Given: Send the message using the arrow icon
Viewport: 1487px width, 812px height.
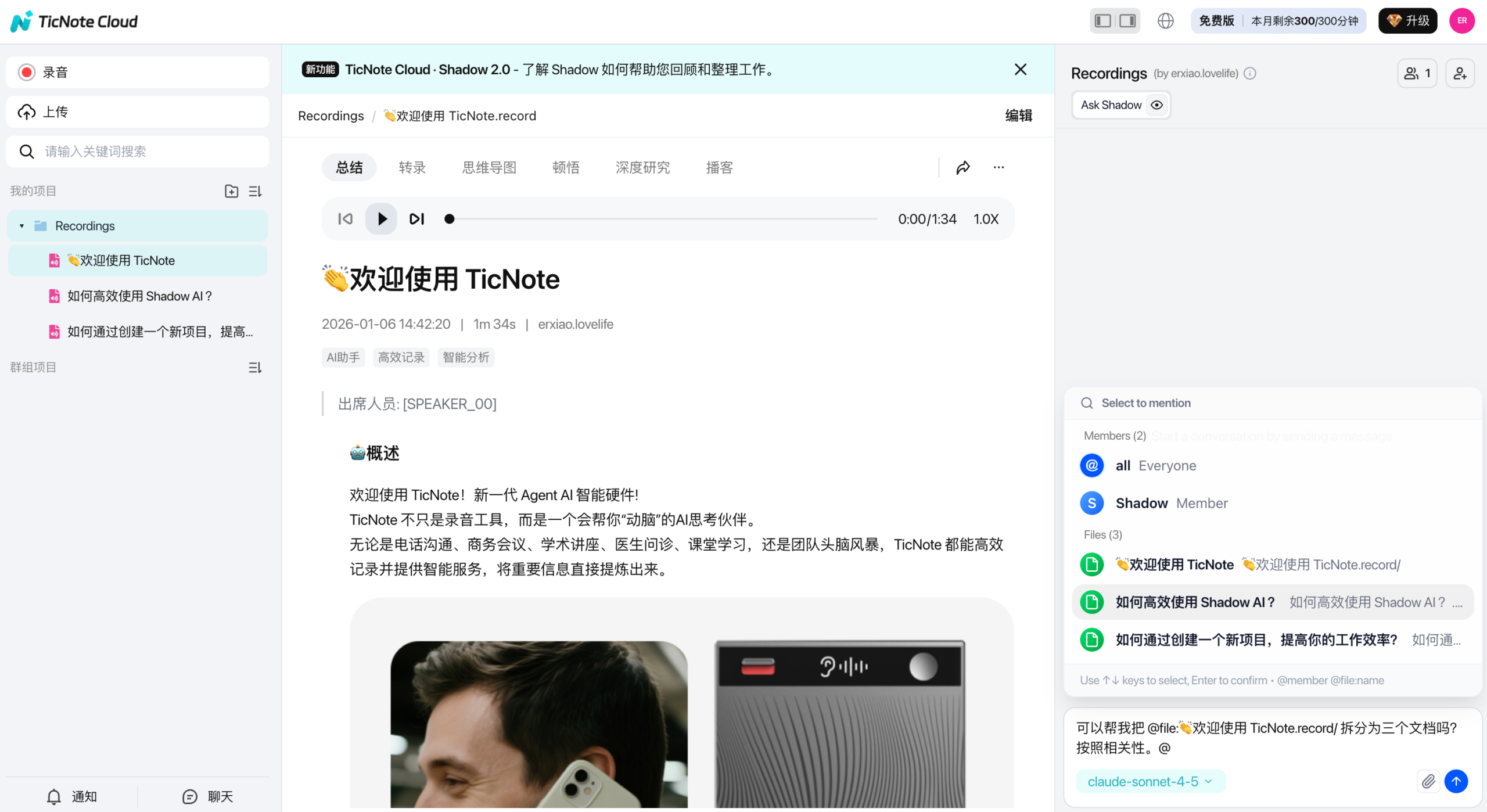Looking at the screenshot, I should pyautogui.click(x=1456, y=781).
